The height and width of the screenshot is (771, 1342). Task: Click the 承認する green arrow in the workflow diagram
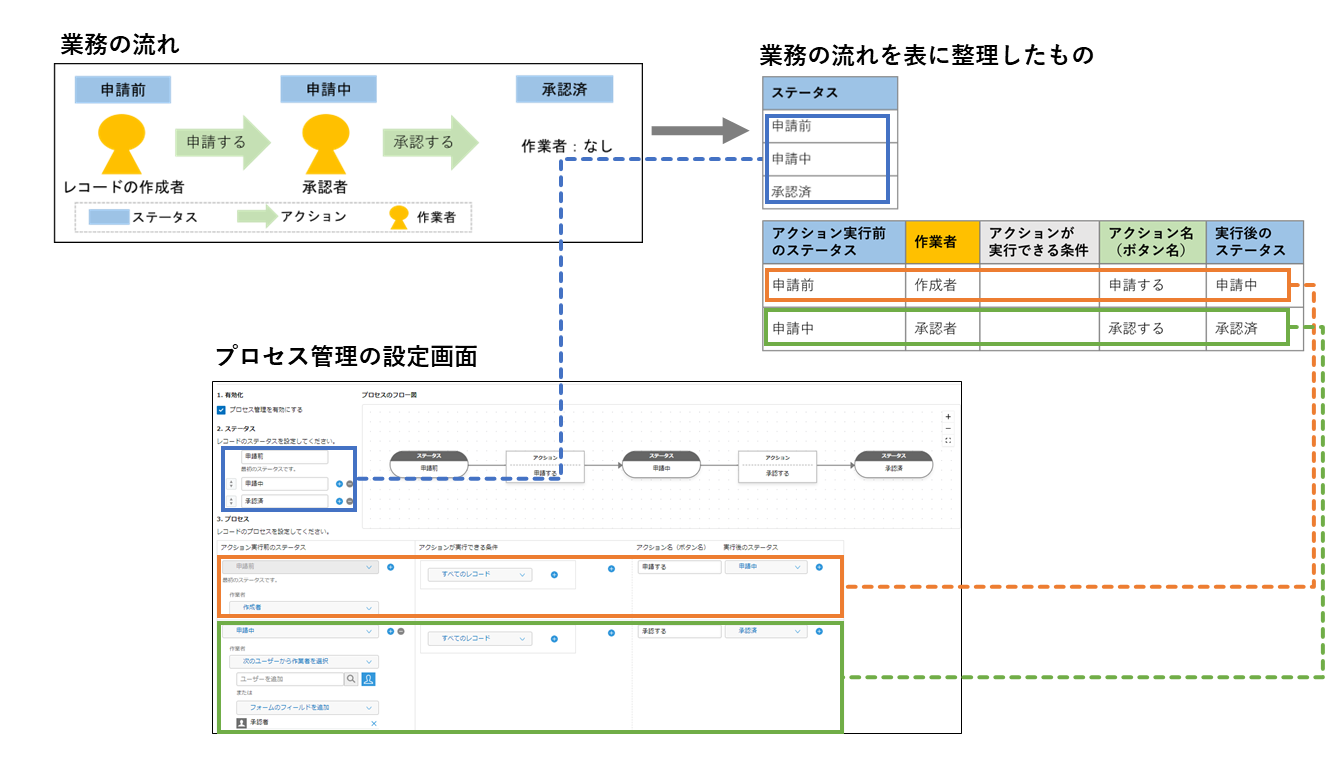[x=430, y=142]
